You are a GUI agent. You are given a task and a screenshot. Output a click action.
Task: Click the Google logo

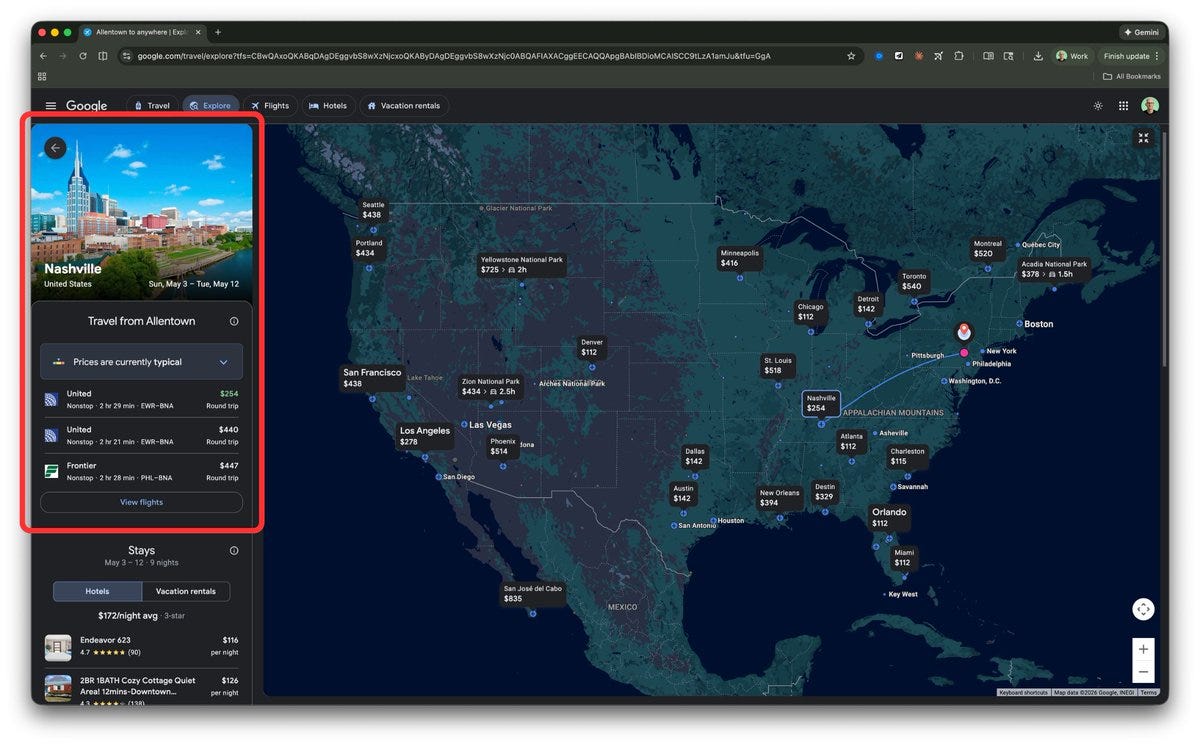[87, 106]
